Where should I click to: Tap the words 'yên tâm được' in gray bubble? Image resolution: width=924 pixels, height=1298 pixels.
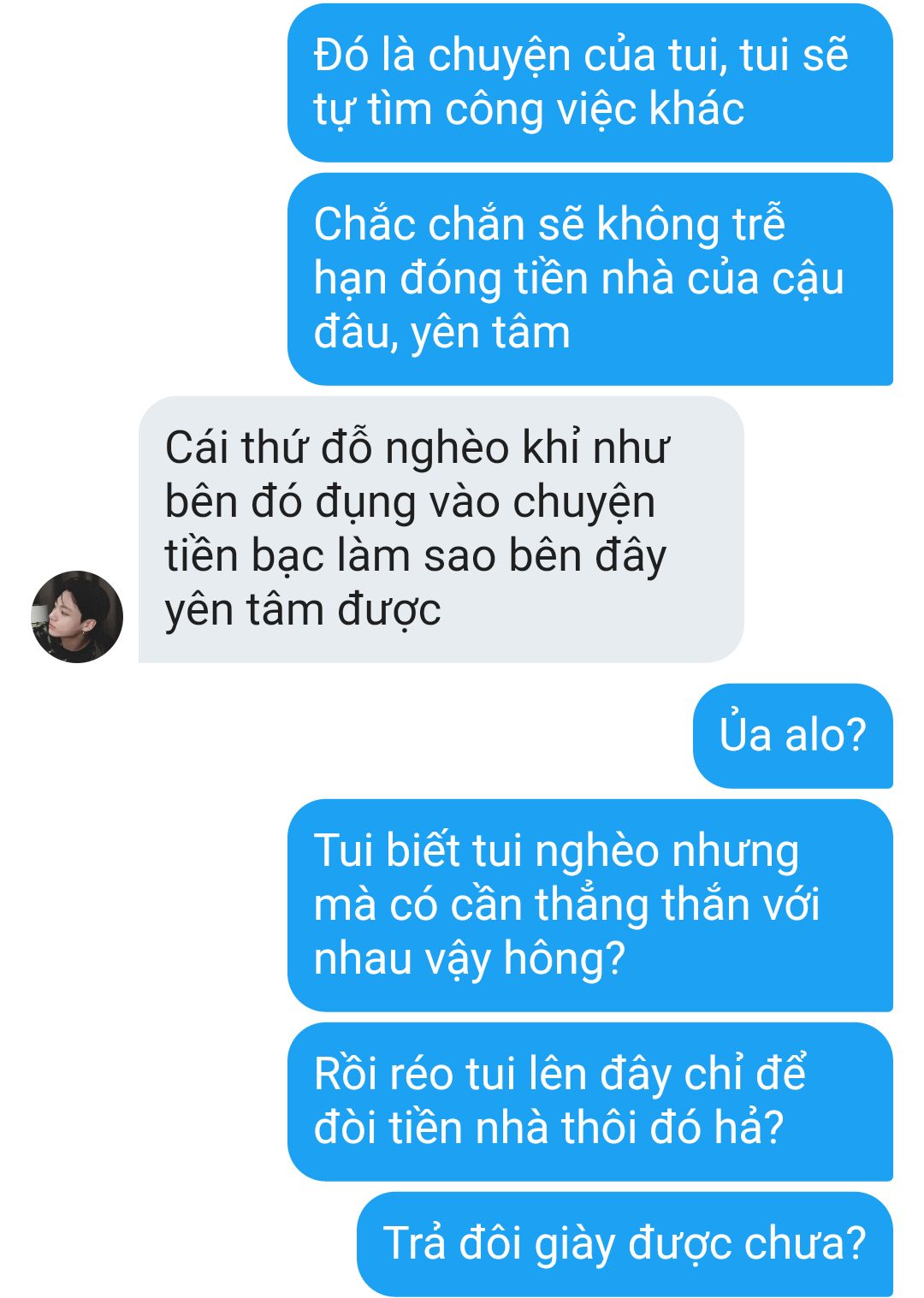pos(303,610)
